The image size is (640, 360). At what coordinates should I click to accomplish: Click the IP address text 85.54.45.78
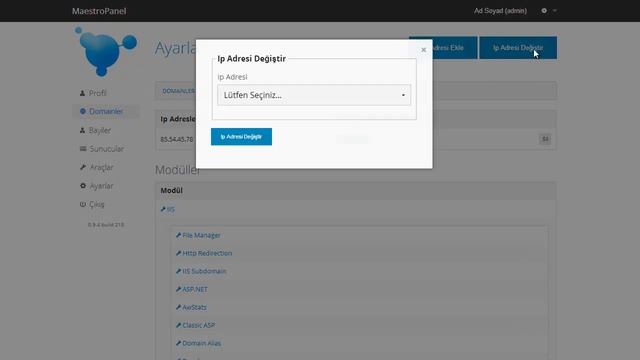(177, 140)
